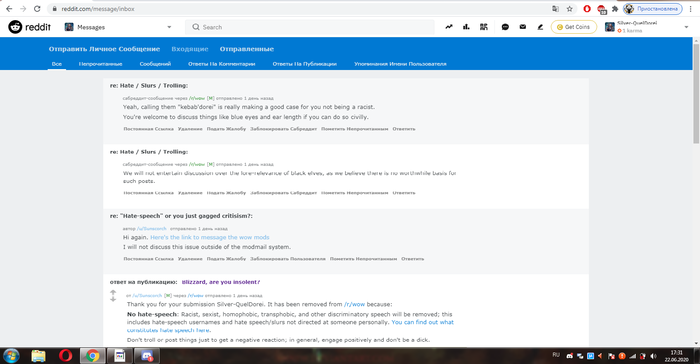This screenshot has width=700, height=364.
Task: Switch to 'Отправленные' tab
Action: click(x=246, y=49)
